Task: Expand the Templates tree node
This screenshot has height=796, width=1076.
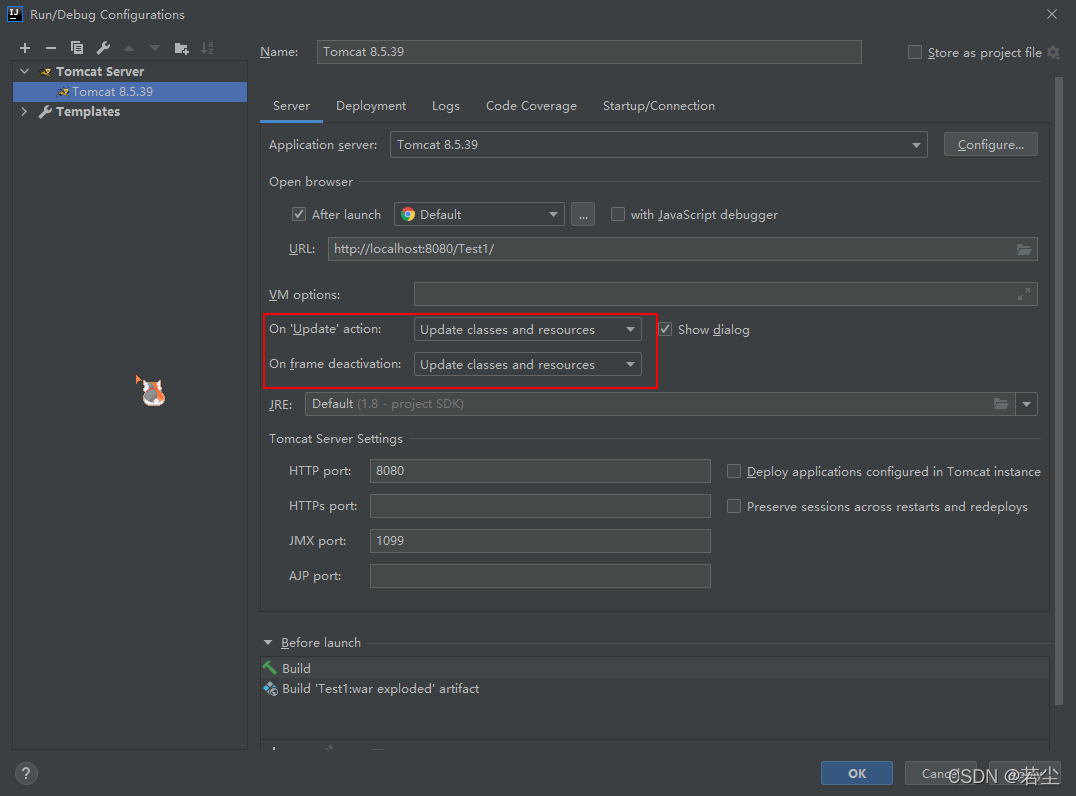Action: coord(25,111)
